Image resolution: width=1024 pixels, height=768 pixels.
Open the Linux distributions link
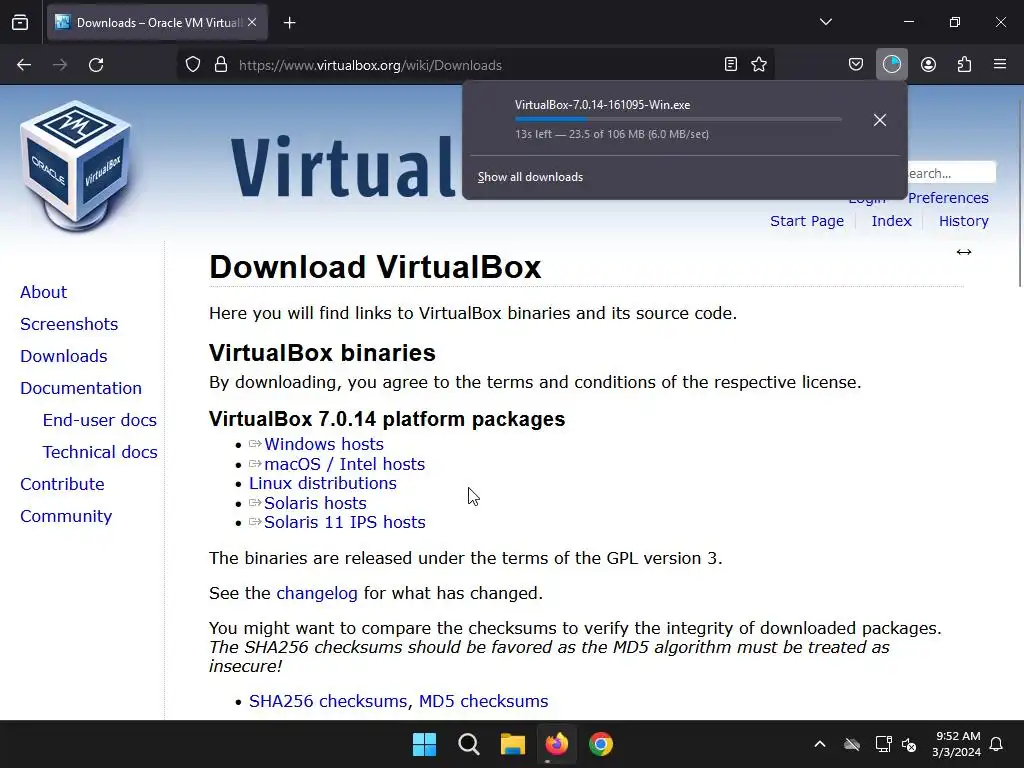point(323,483)
